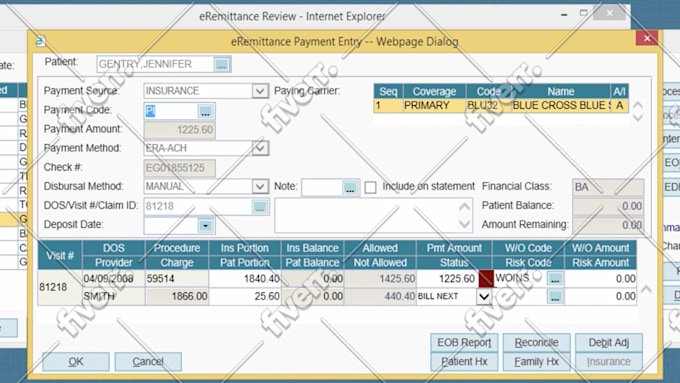Click the Check # field EG01855125
This screenshot has height=383, width=680.
[x=180, y=168]
